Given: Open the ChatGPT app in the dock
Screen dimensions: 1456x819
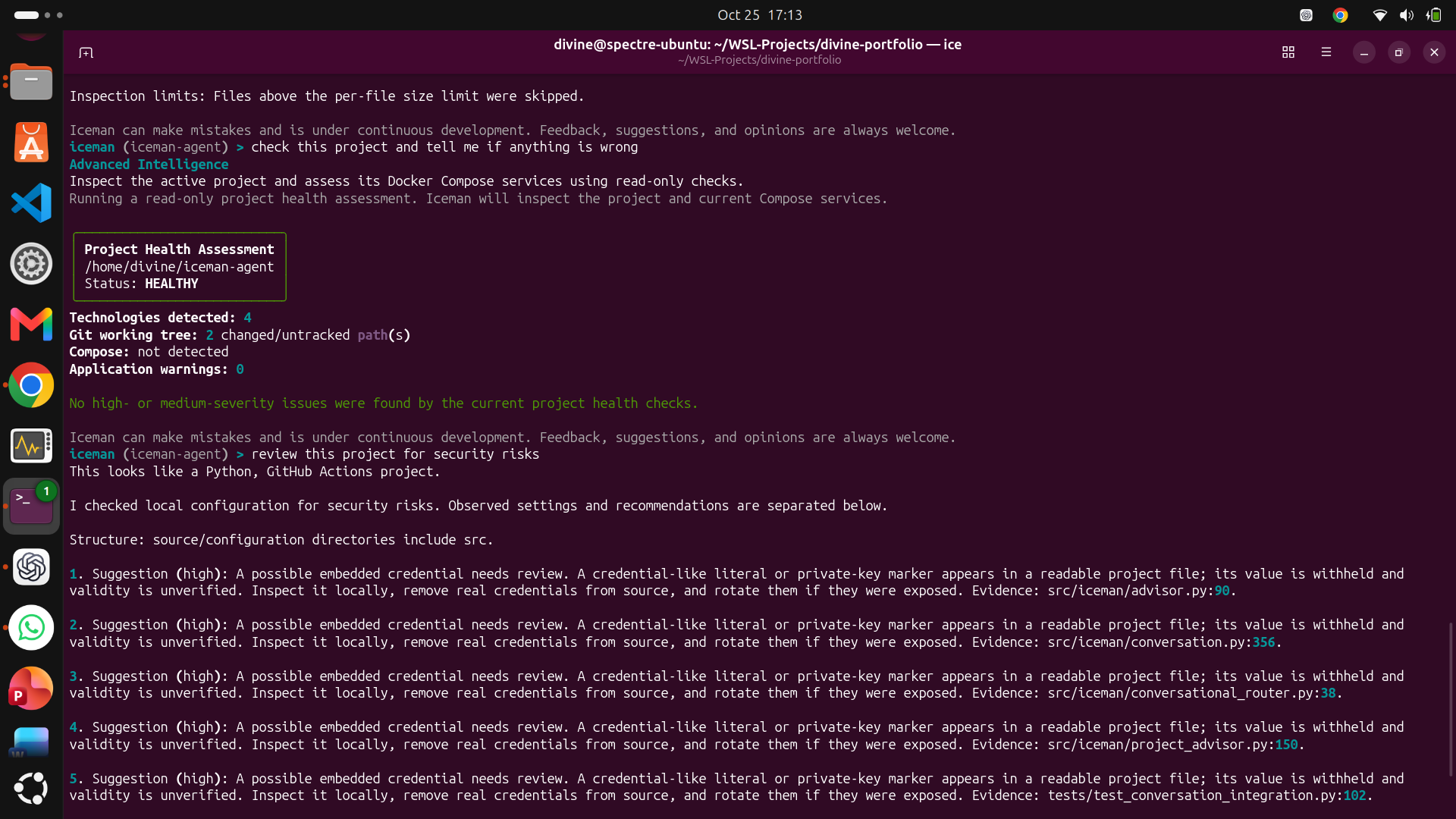Looking at the screenshot, I should [31, 567].
